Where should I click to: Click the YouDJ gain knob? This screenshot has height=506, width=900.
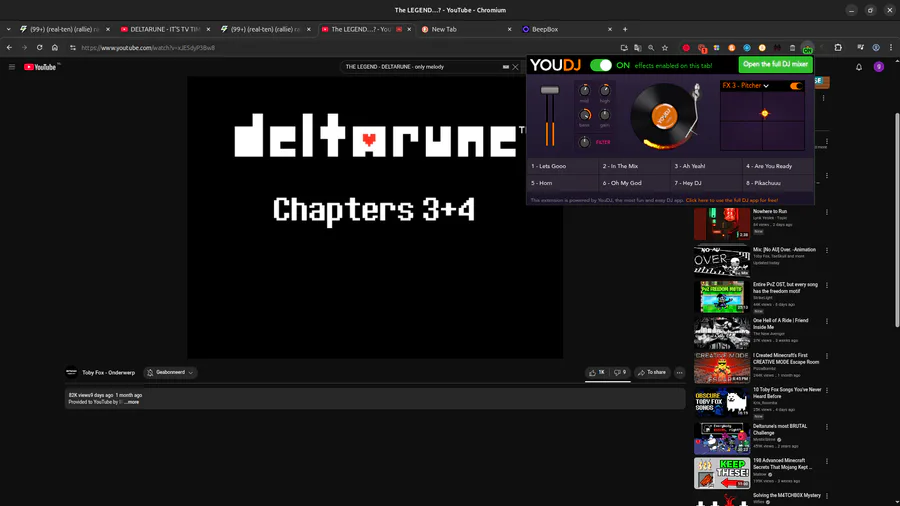tap(605, 115)
